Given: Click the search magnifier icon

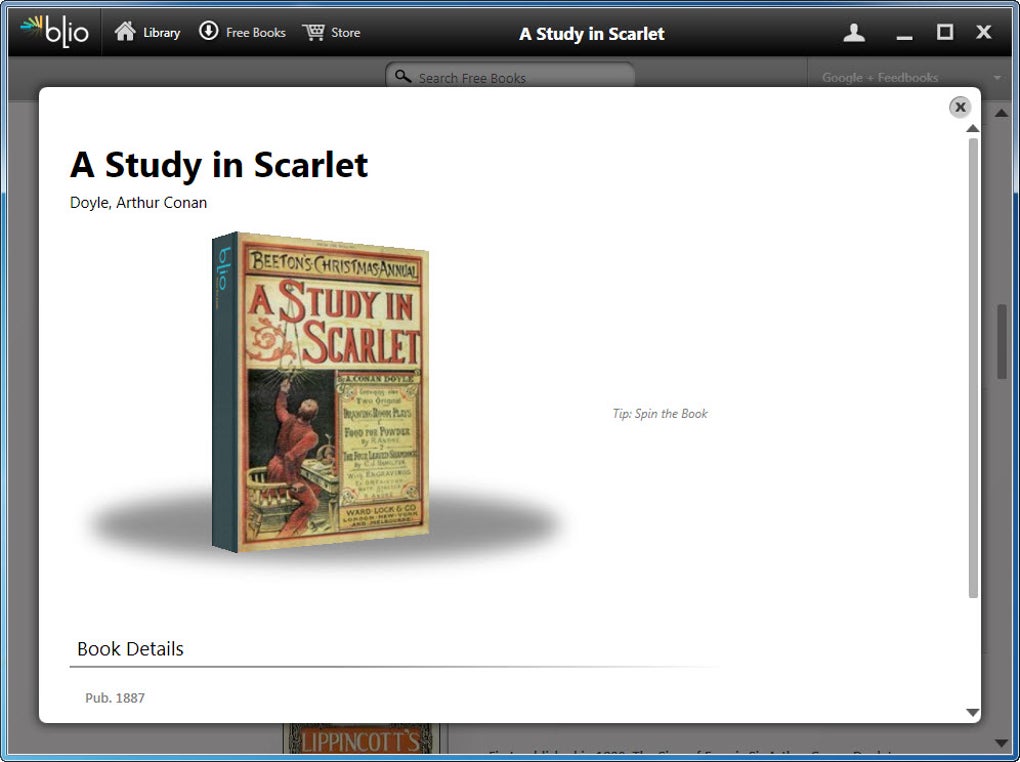Looking at the screenshot, I should point(403,77).
